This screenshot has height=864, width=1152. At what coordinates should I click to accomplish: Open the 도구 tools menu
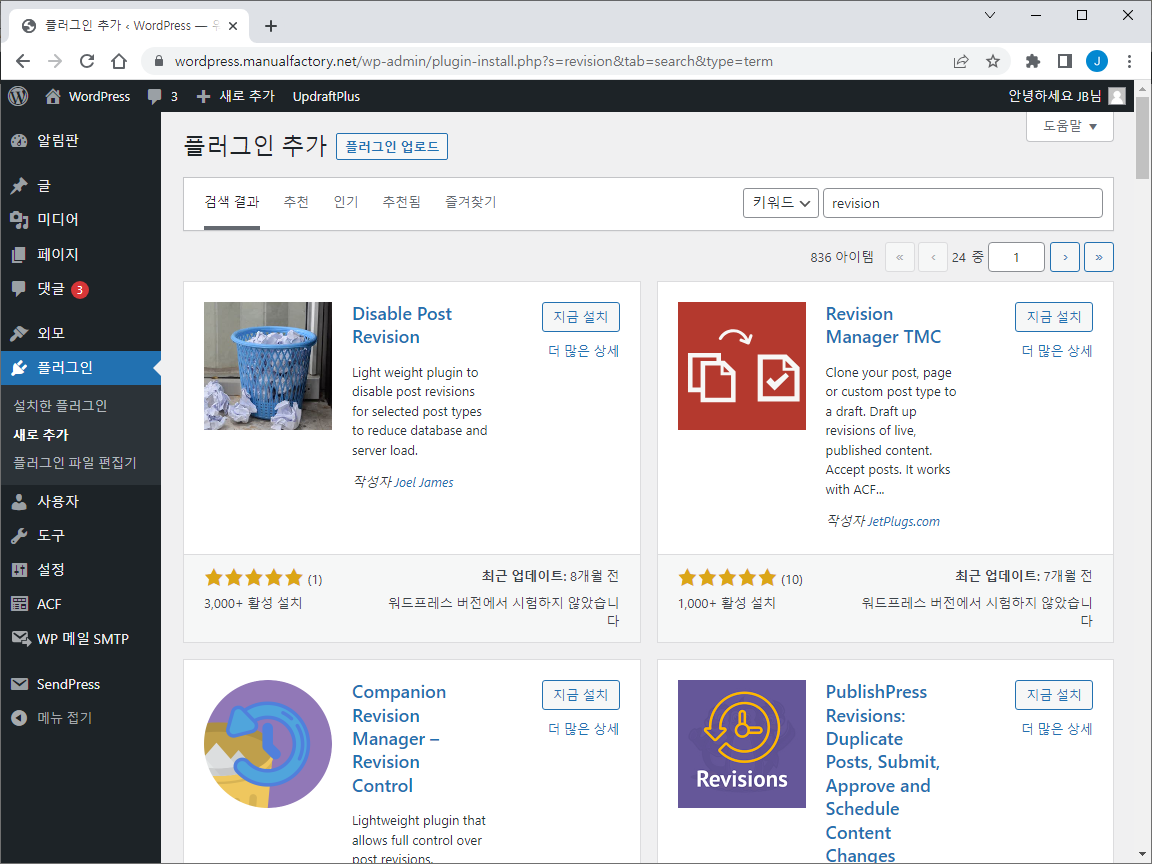(x=80, y=536)
